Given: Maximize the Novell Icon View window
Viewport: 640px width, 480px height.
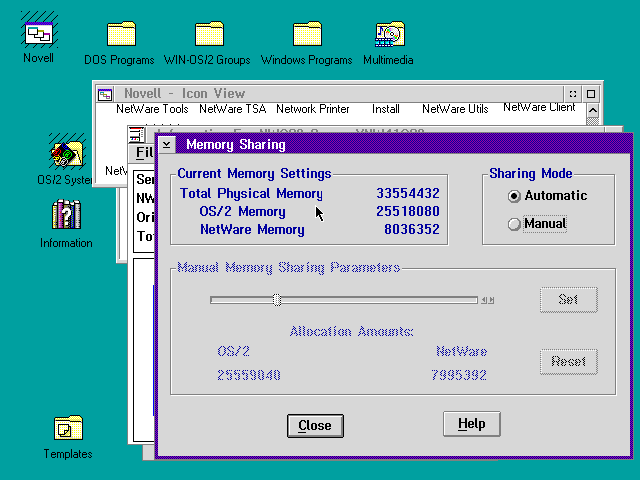Looking at the screenshot, I should pos(591,94).
